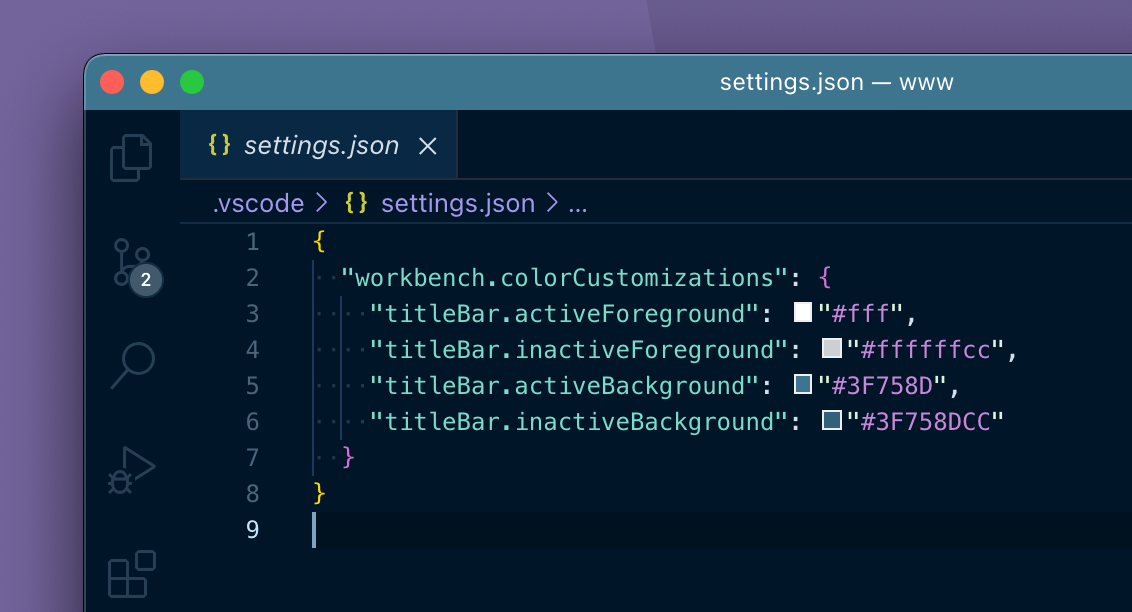Close the settings.json editor tab
The image size is (1132, 612).
point(427,146)
